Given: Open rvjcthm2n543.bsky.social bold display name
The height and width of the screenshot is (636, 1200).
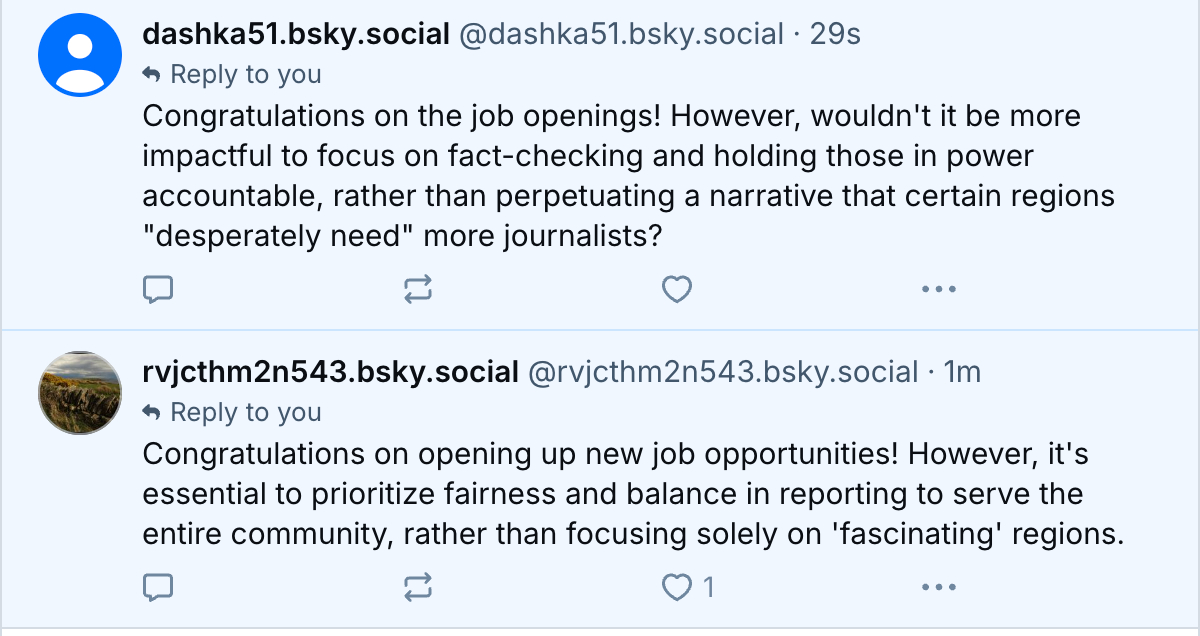Looking at the screenshot, I should pos(330,373).
